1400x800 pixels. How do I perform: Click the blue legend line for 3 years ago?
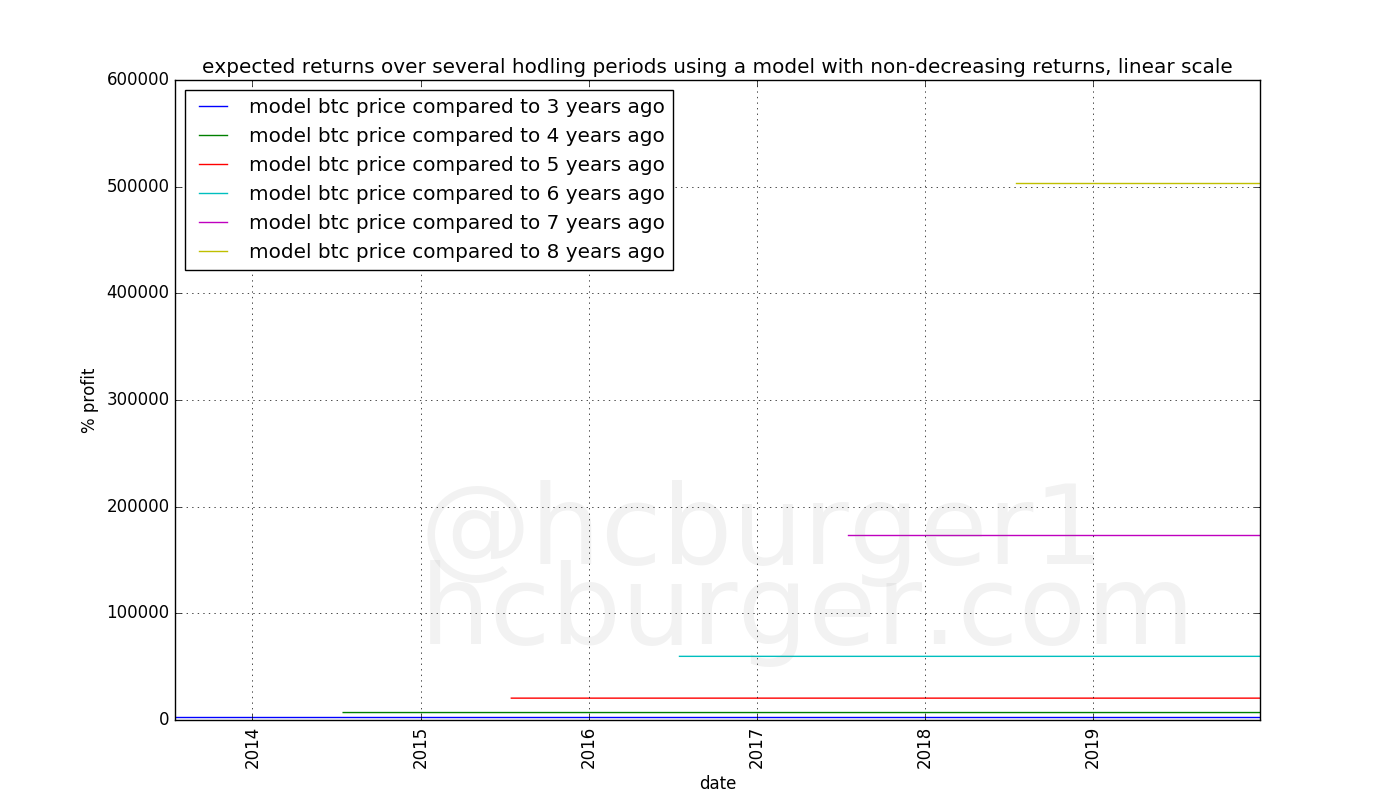[x=213, y=107]
